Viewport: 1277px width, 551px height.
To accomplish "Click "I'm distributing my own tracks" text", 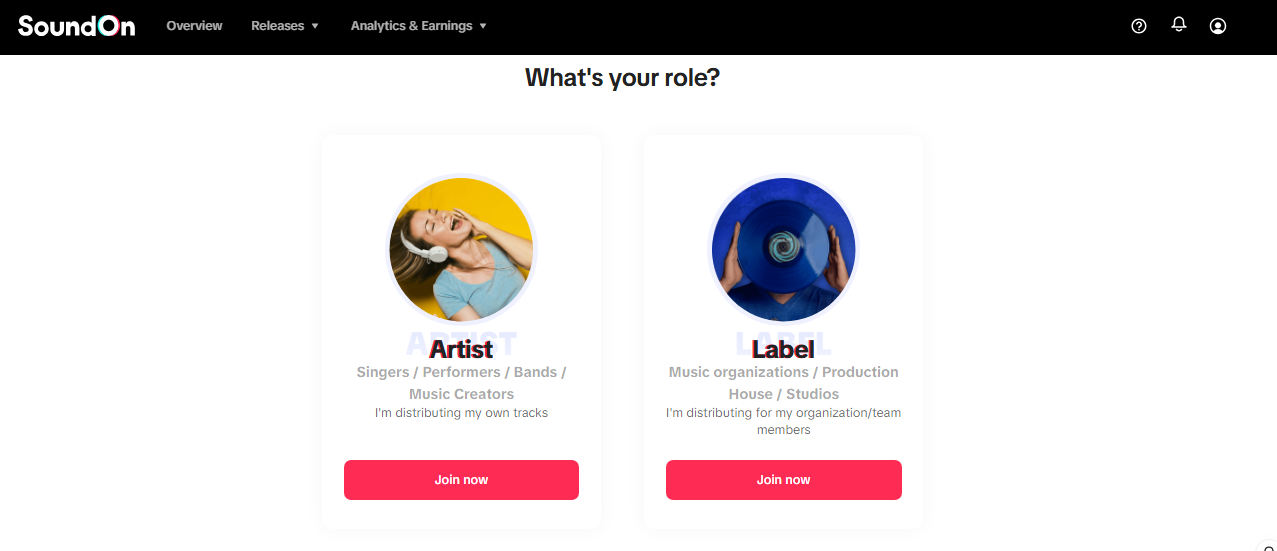I will point(461,413).
